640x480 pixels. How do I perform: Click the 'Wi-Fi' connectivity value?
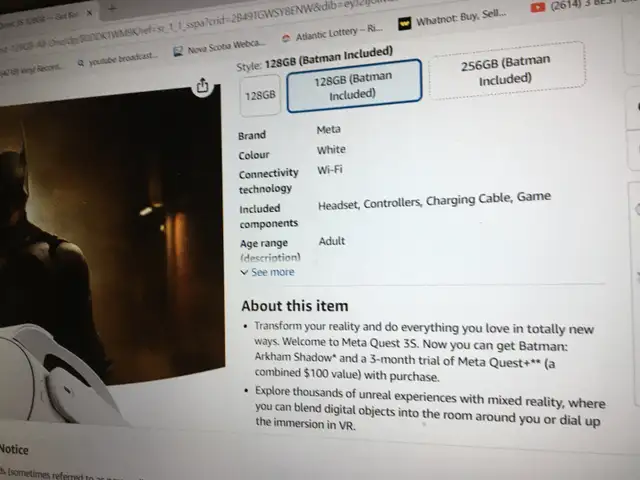tap(330, 169)
